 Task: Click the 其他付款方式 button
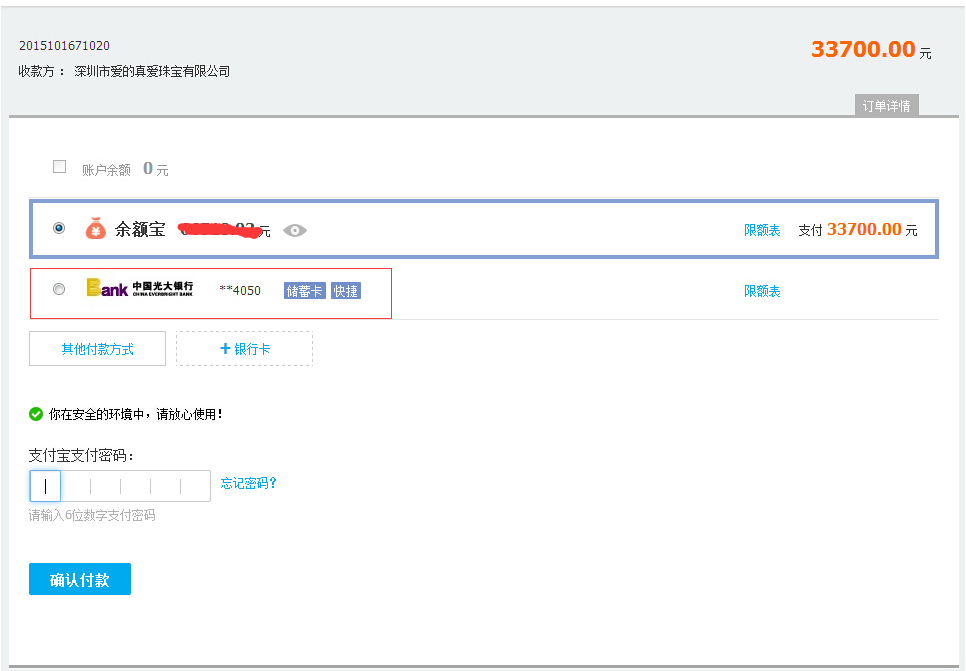(x=97, y=349)
